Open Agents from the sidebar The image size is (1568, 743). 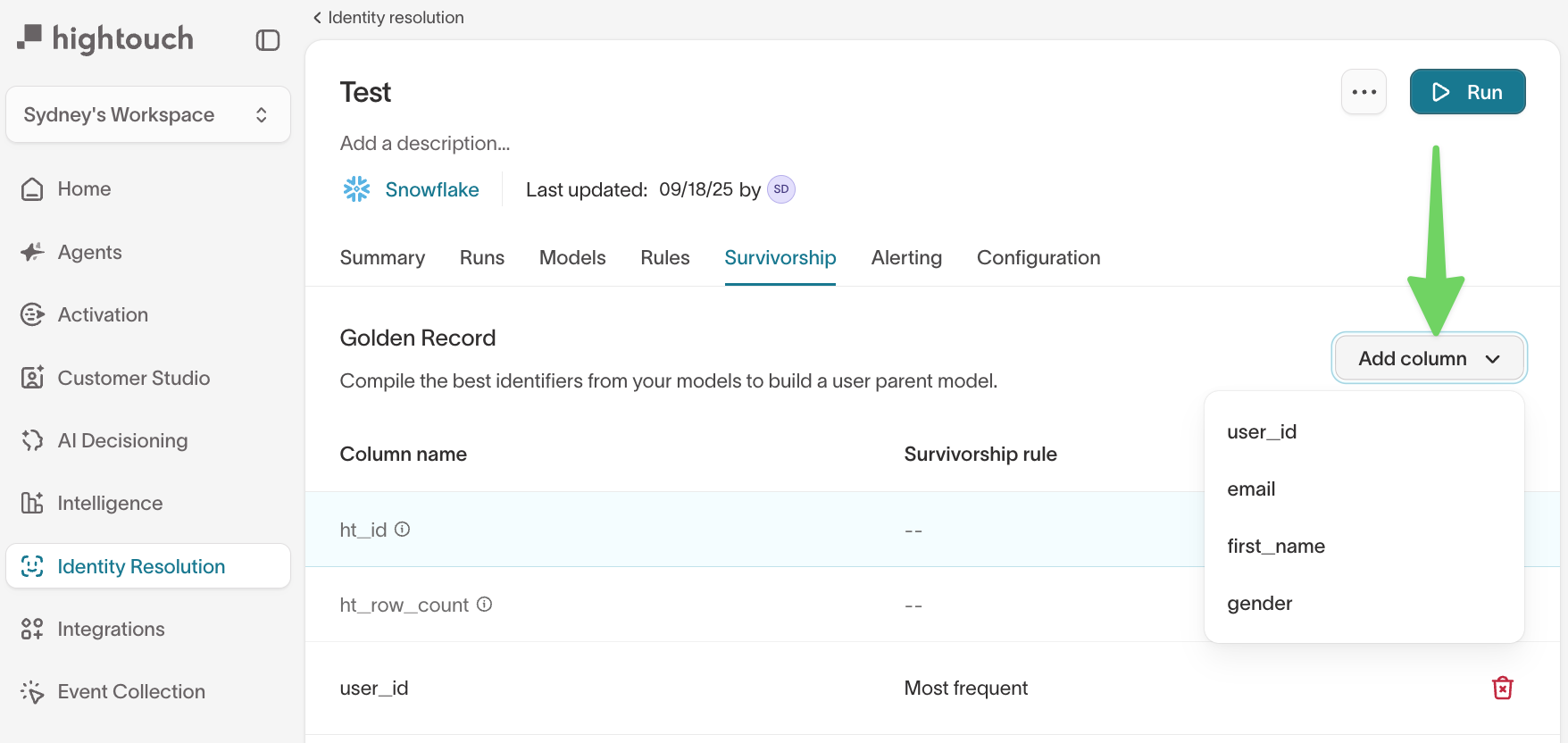pos(89,252)
